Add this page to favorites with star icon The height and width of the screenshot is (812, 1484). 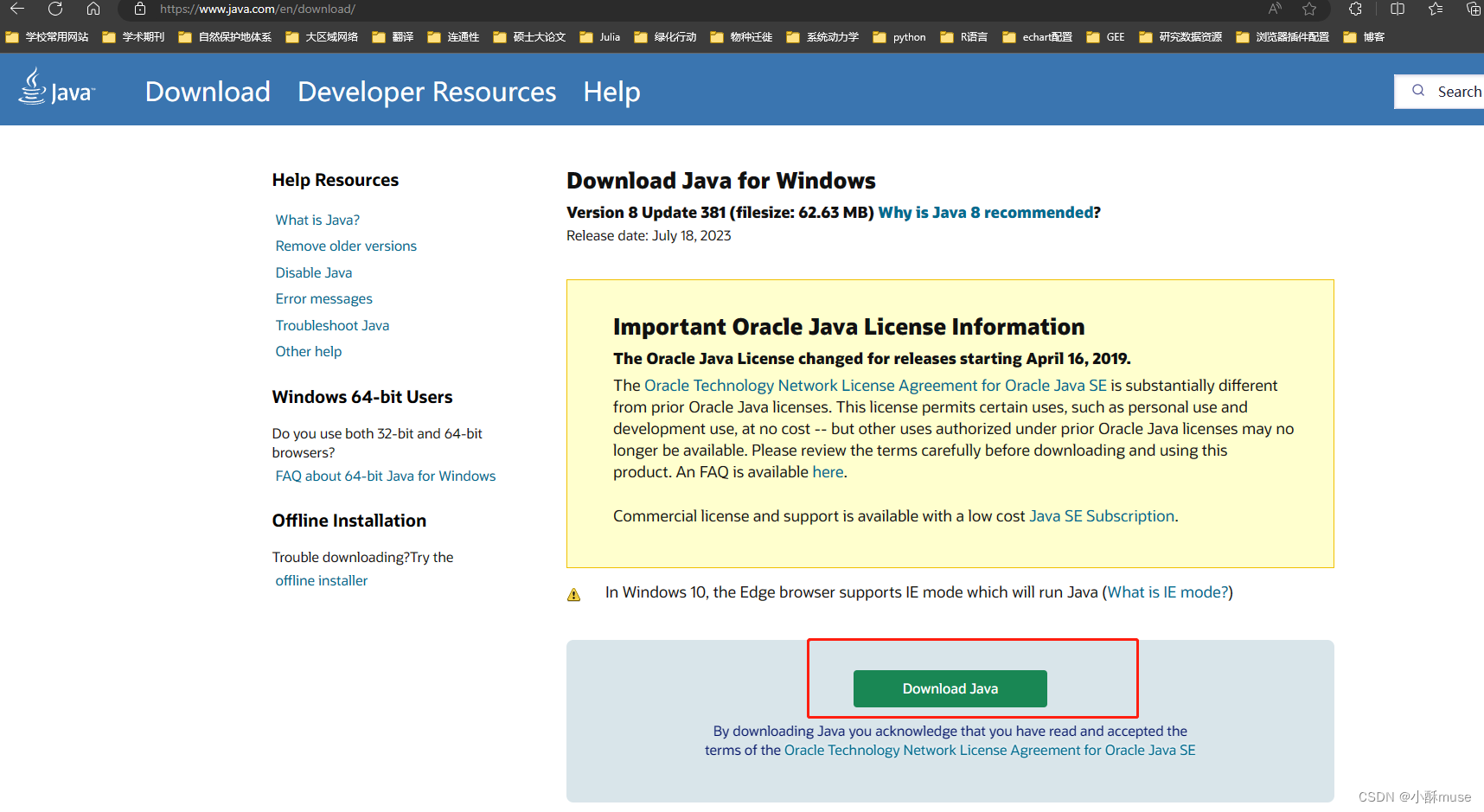click(1309, 9)
